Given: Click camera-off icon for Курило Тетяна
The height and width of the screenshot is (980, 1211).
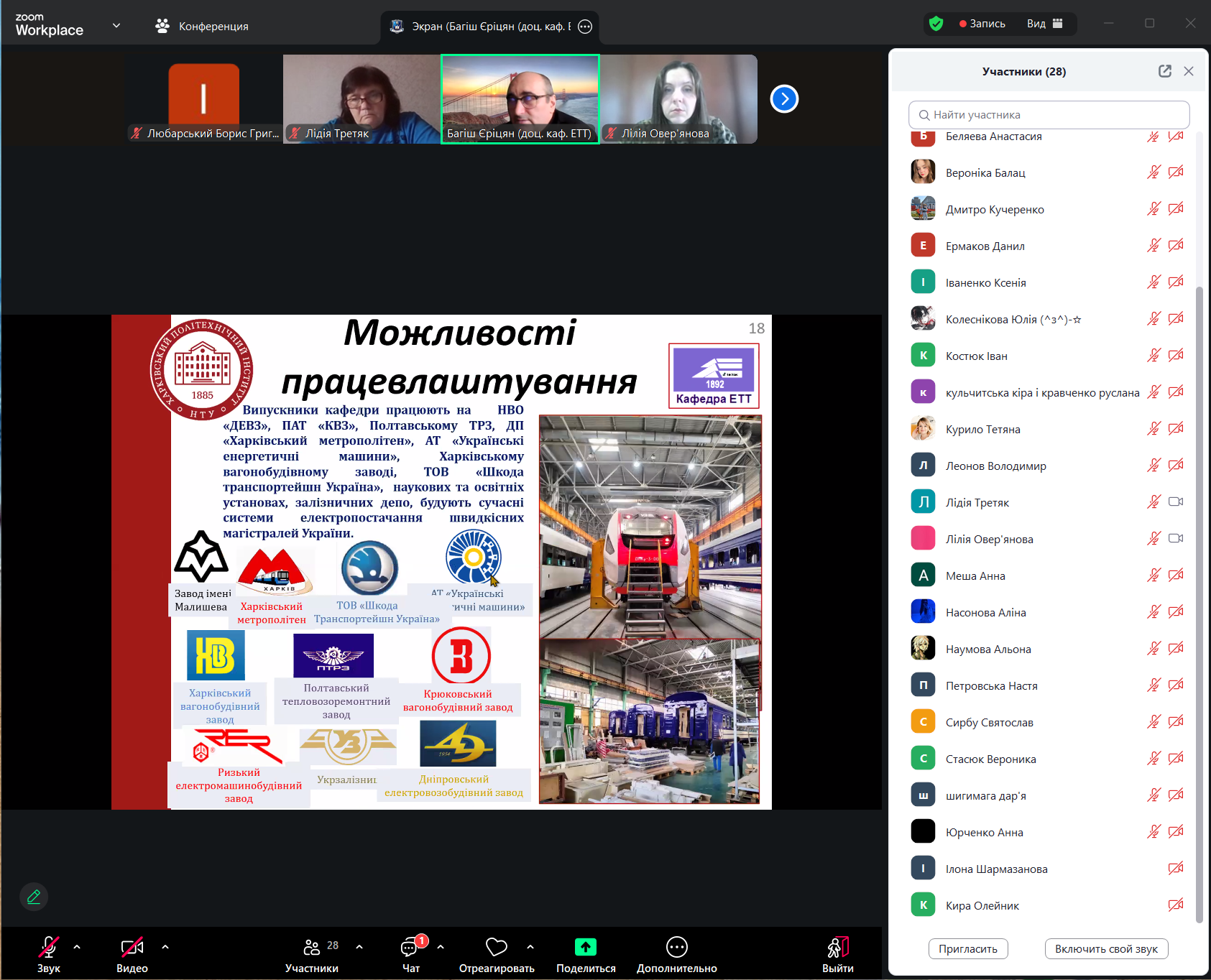Looking at the screenshot, I should click(1176, 429).
